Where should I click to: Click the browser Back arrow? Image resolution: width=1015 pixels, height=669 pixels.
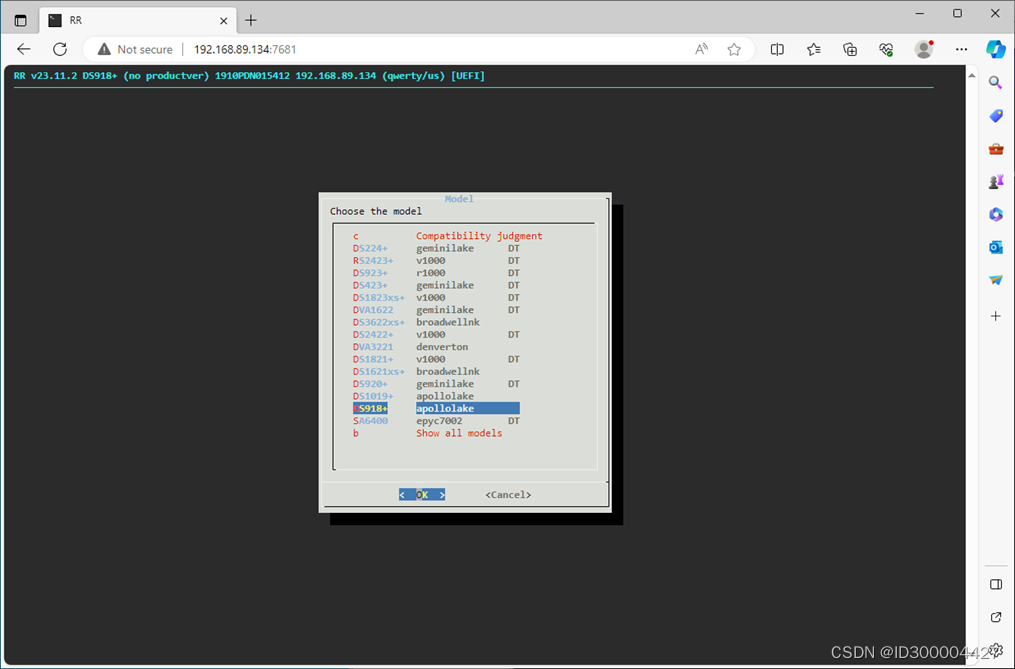point(24,49)
